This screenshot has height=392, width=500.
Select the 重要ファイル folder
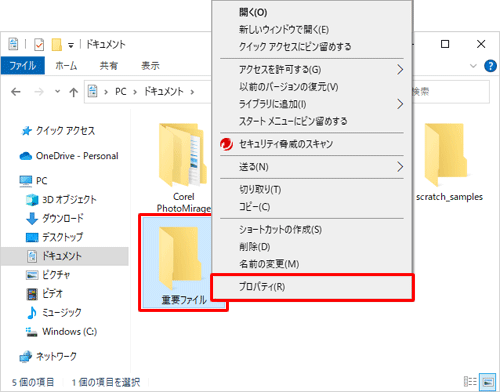(184, 263)
